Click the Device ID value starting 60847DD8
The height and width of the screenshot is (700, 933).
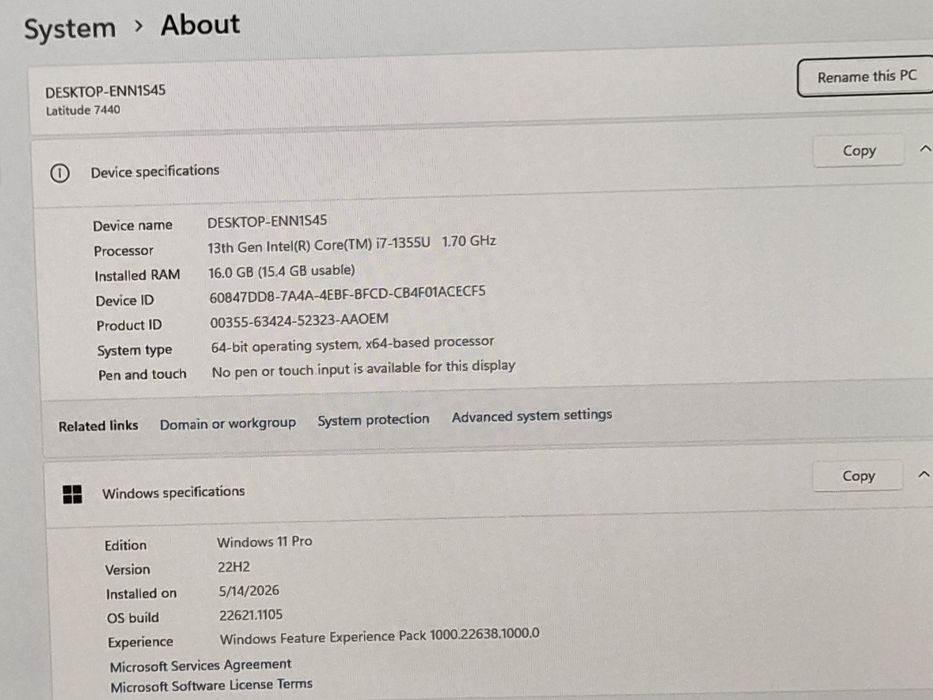(347, 294)
